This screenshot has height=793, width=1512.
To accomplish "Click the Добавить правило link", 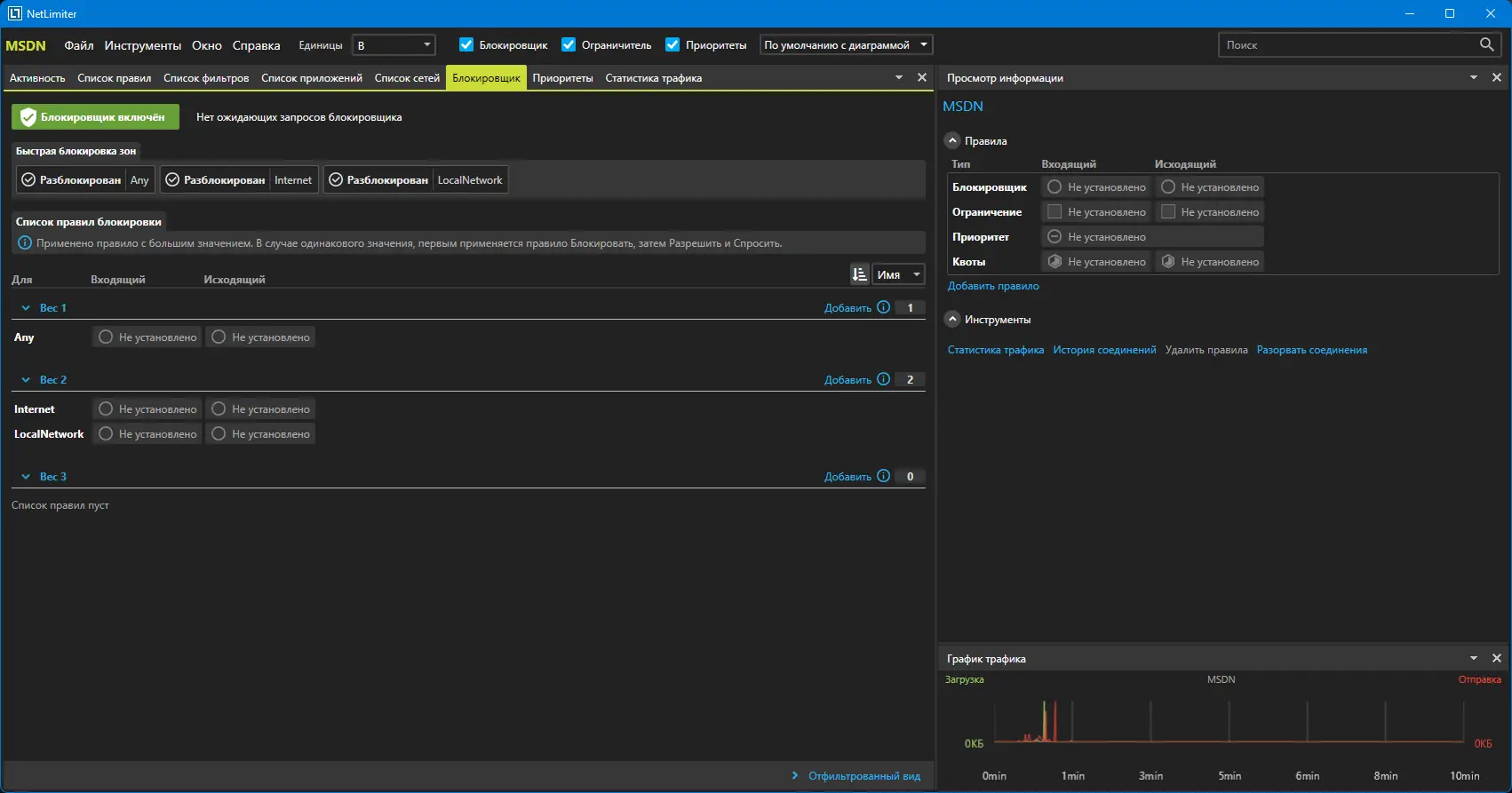I will tap(992, 286).
